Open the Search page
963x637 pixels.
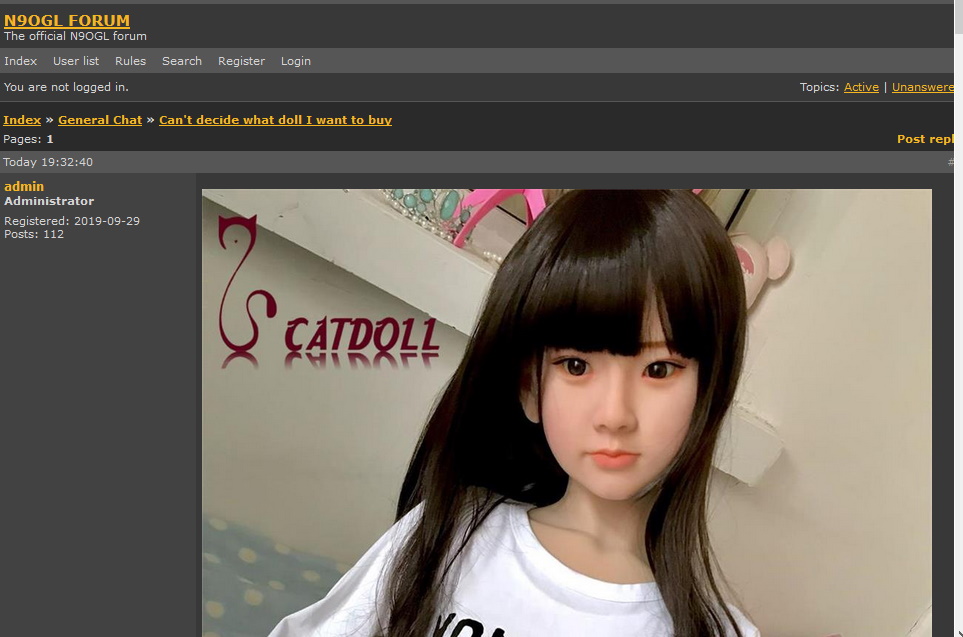(182, 61)
